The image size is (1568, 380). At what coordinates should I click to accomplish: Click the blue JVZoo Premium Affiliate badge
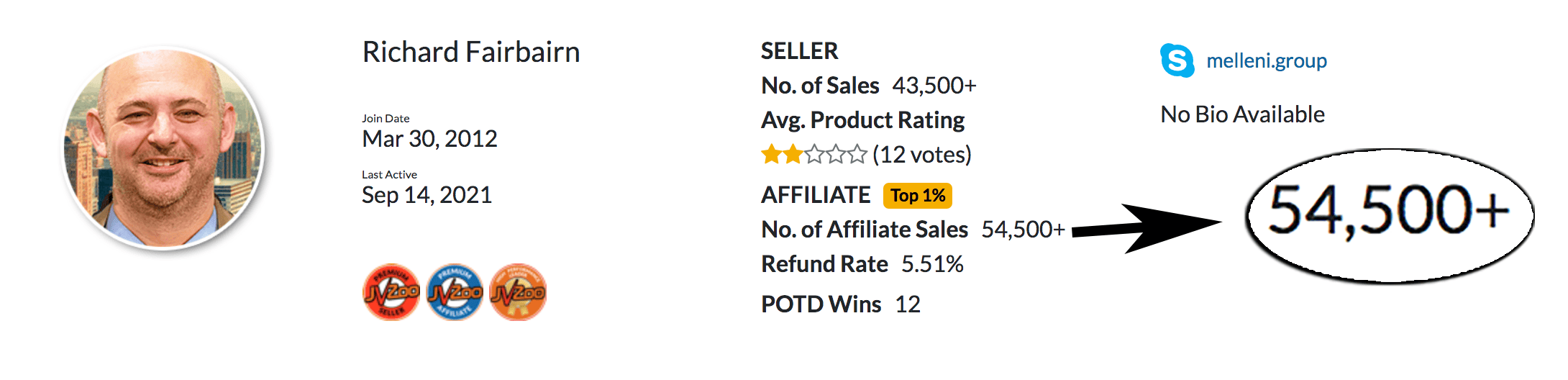[x=455, y=292]
